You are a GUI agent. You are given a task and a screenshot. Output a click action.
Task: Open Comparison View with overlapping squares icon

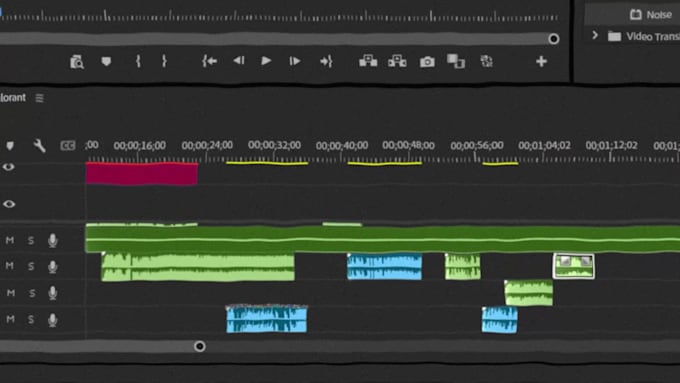456,61
